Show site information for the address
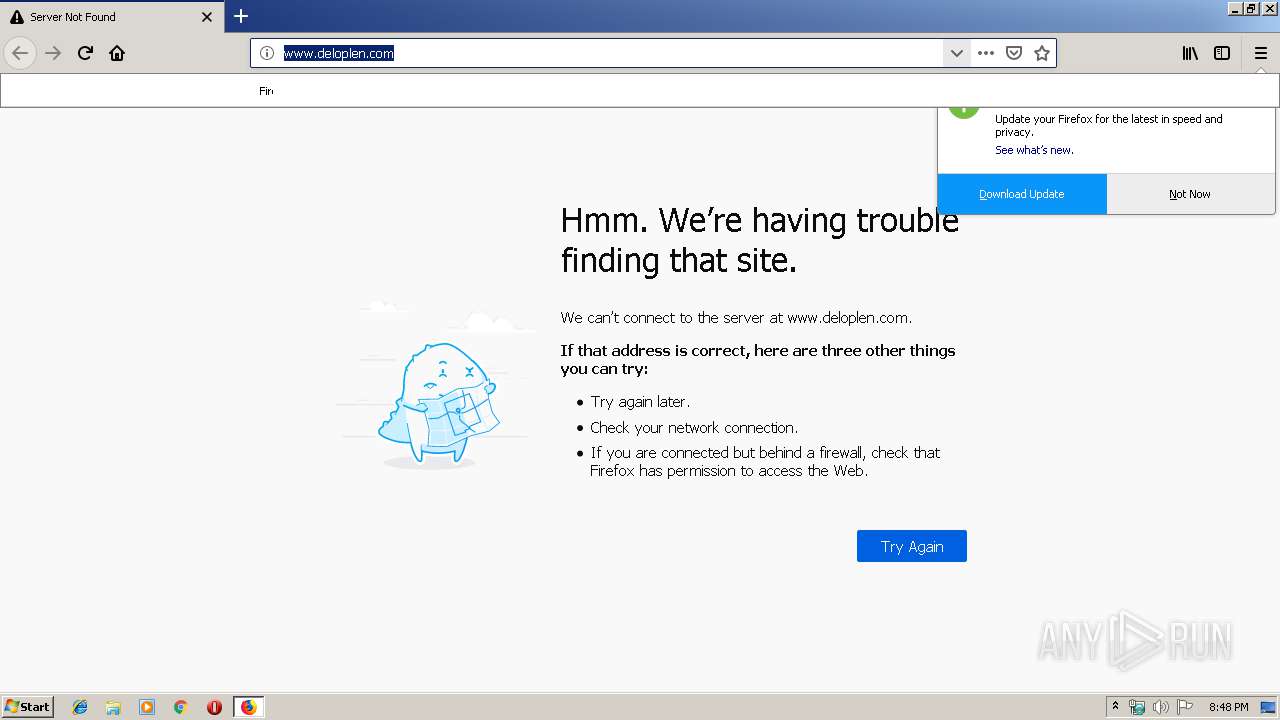 click(267, 53)
